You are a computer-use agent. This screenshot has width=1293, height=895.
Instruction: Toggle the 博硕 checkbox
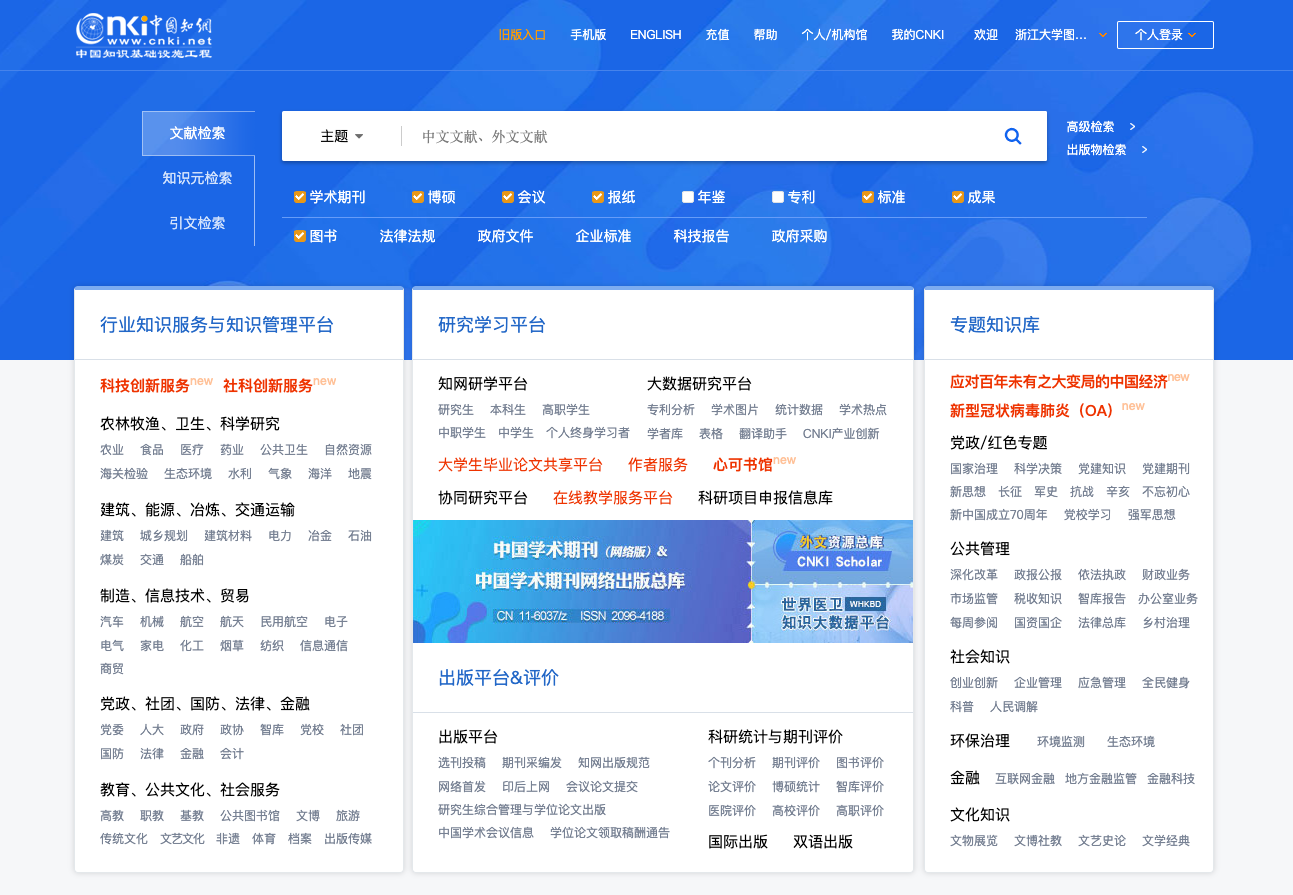[418, 197]
